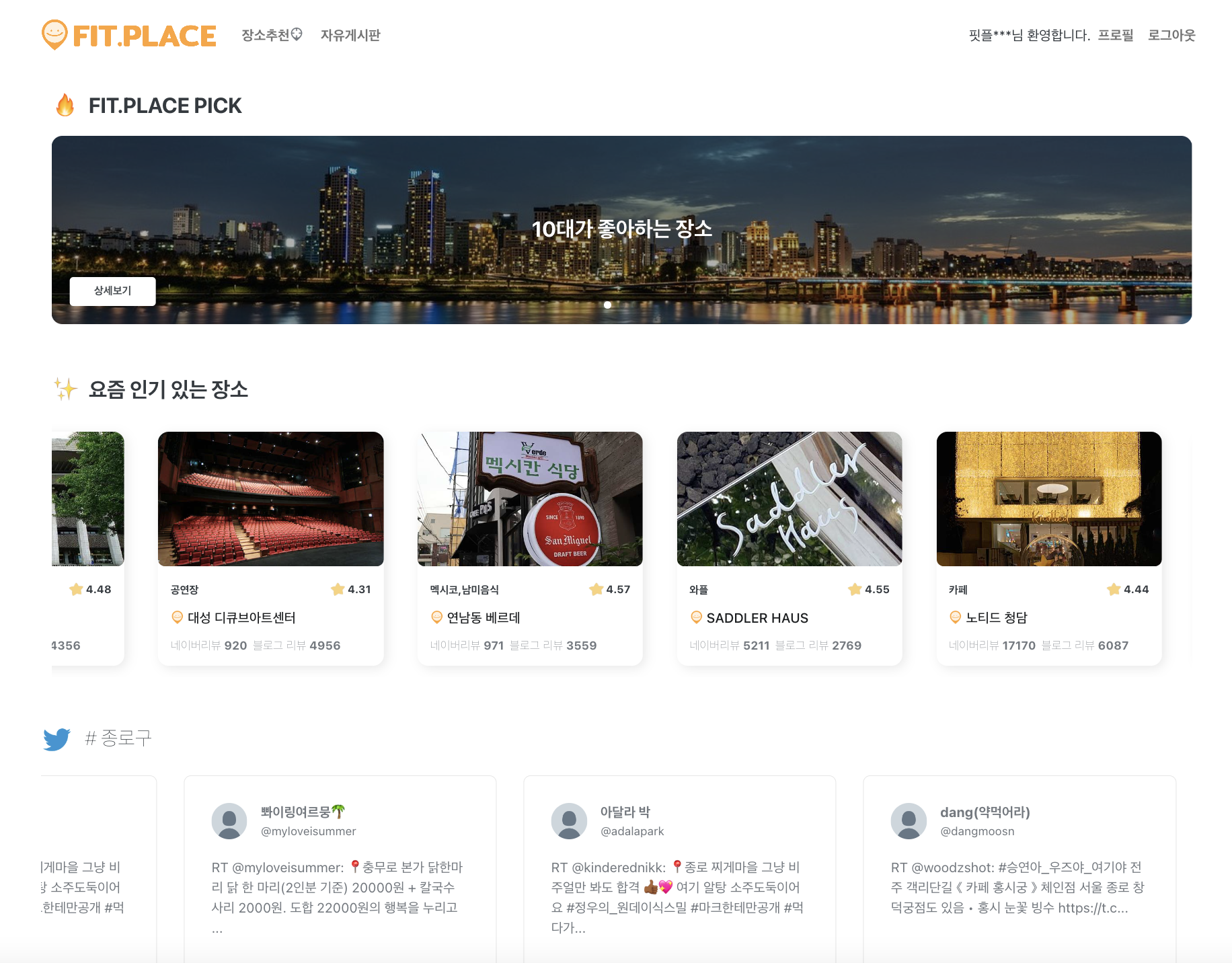The image size is (1232, 963).
Task: Click dang(약먹어라)'s avatar image
Action: pyautogui.click(x=909, y=820)
